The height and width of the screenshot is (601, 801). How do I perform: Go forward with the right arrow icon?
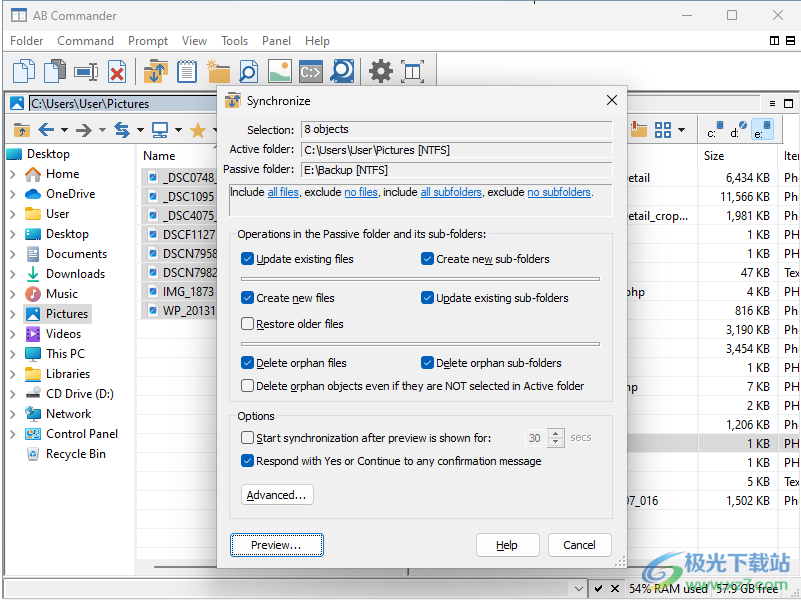tap(83, 130)
